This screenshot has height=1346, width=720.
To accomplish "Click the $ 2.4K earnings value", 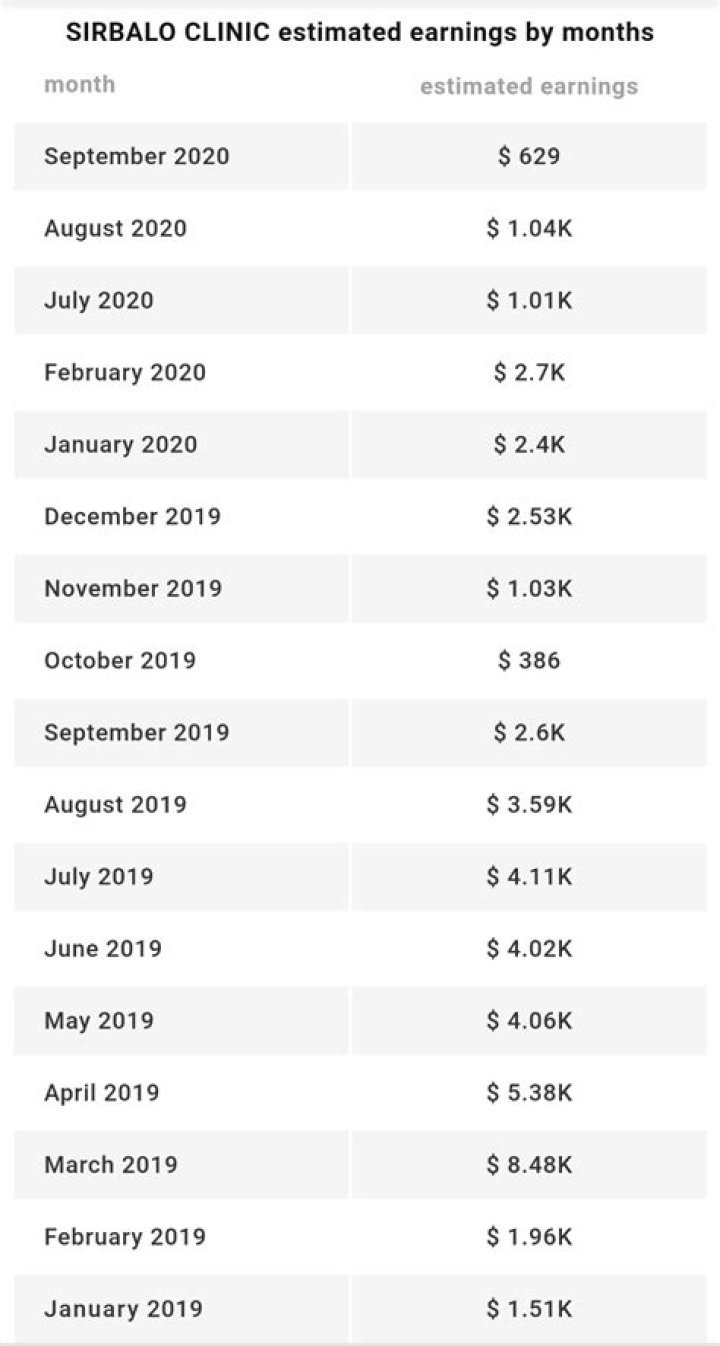I will click(x=529, y=444).
